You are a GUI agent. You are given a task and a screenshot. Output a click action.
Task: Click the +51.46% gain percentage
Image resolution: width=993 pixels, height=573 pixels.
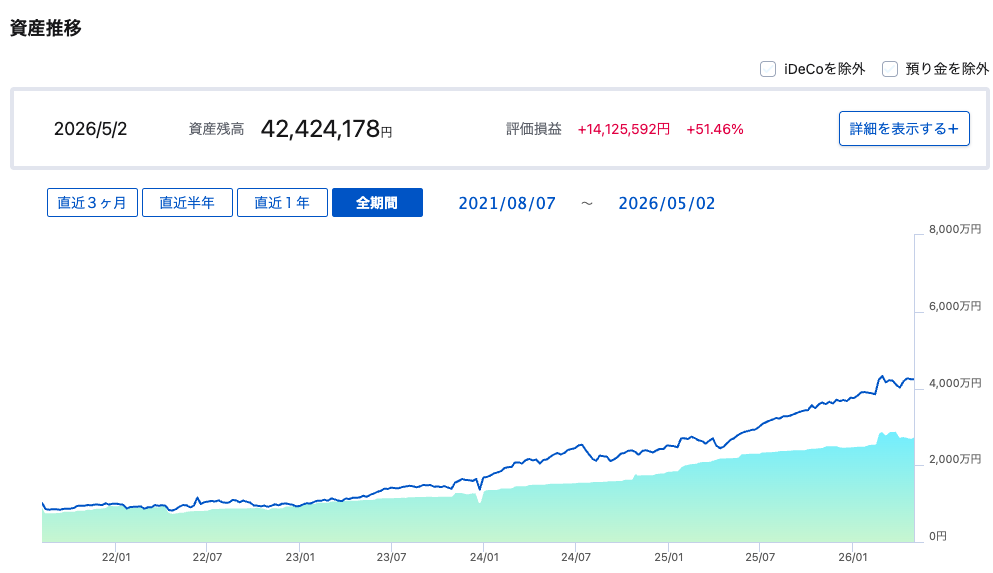point(715,129)
